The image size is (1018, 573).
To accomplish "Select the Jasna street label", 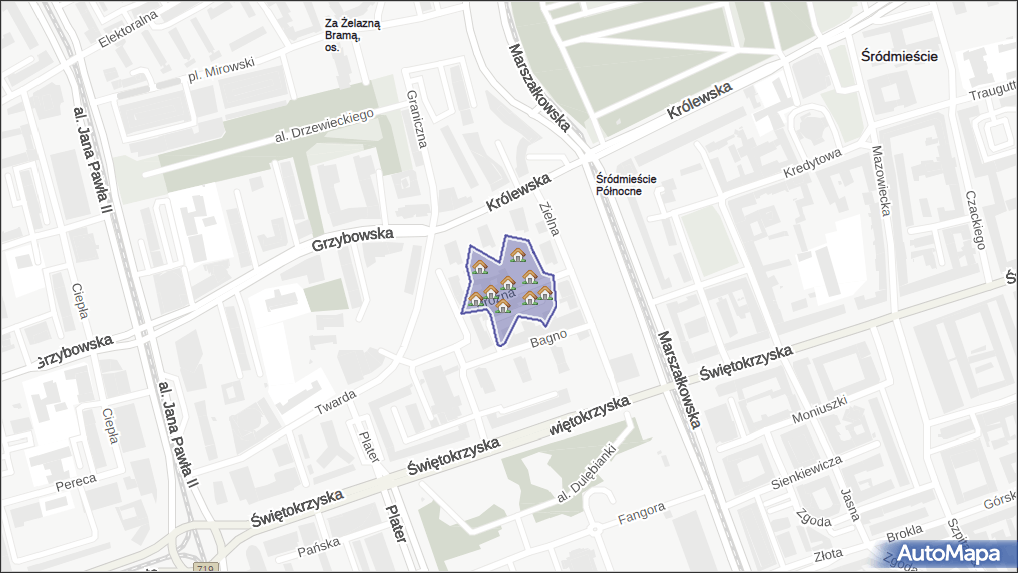I will (850, 505).
